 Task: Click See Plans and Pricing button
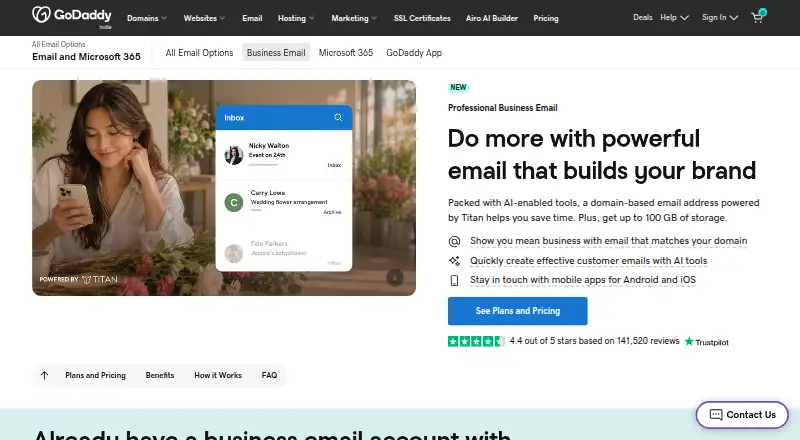point(517,311)
